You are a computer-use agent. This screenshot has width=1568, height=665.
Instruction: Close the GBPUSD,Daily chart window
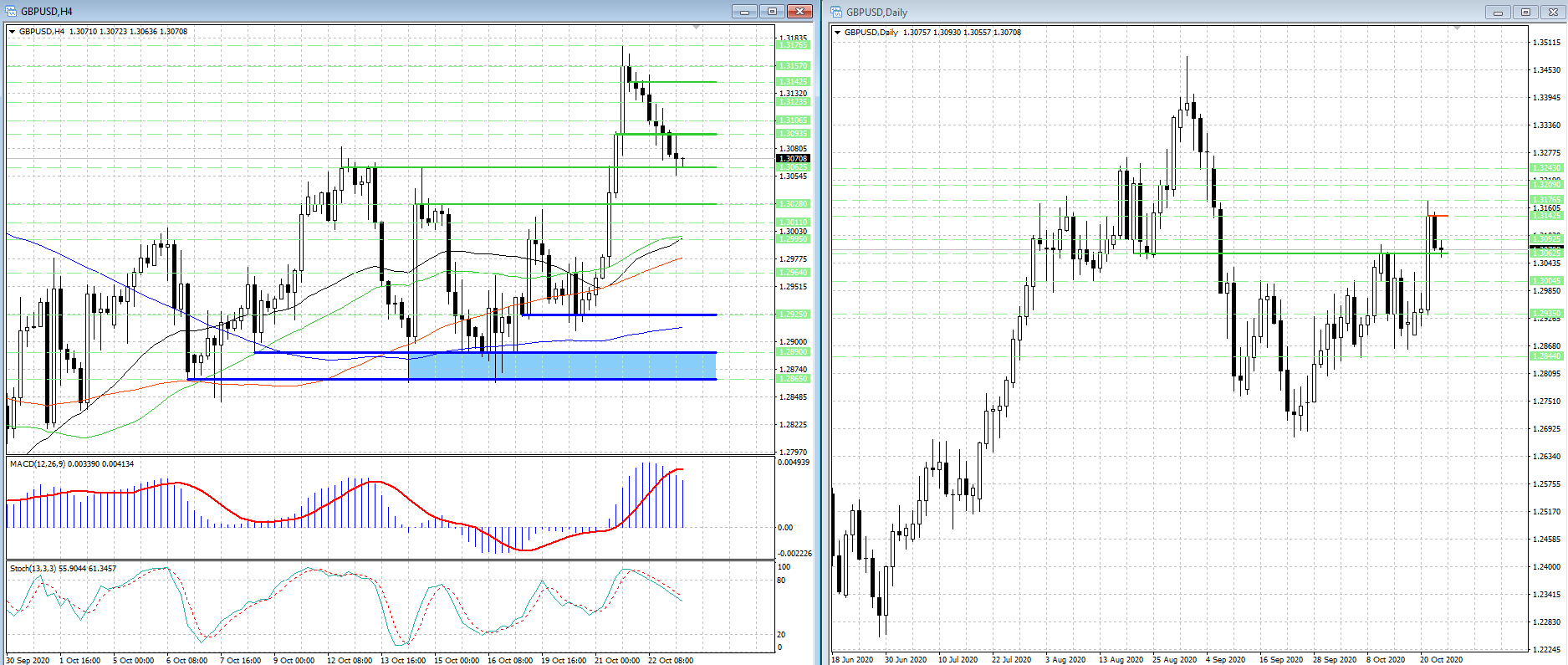(1553, 13)
